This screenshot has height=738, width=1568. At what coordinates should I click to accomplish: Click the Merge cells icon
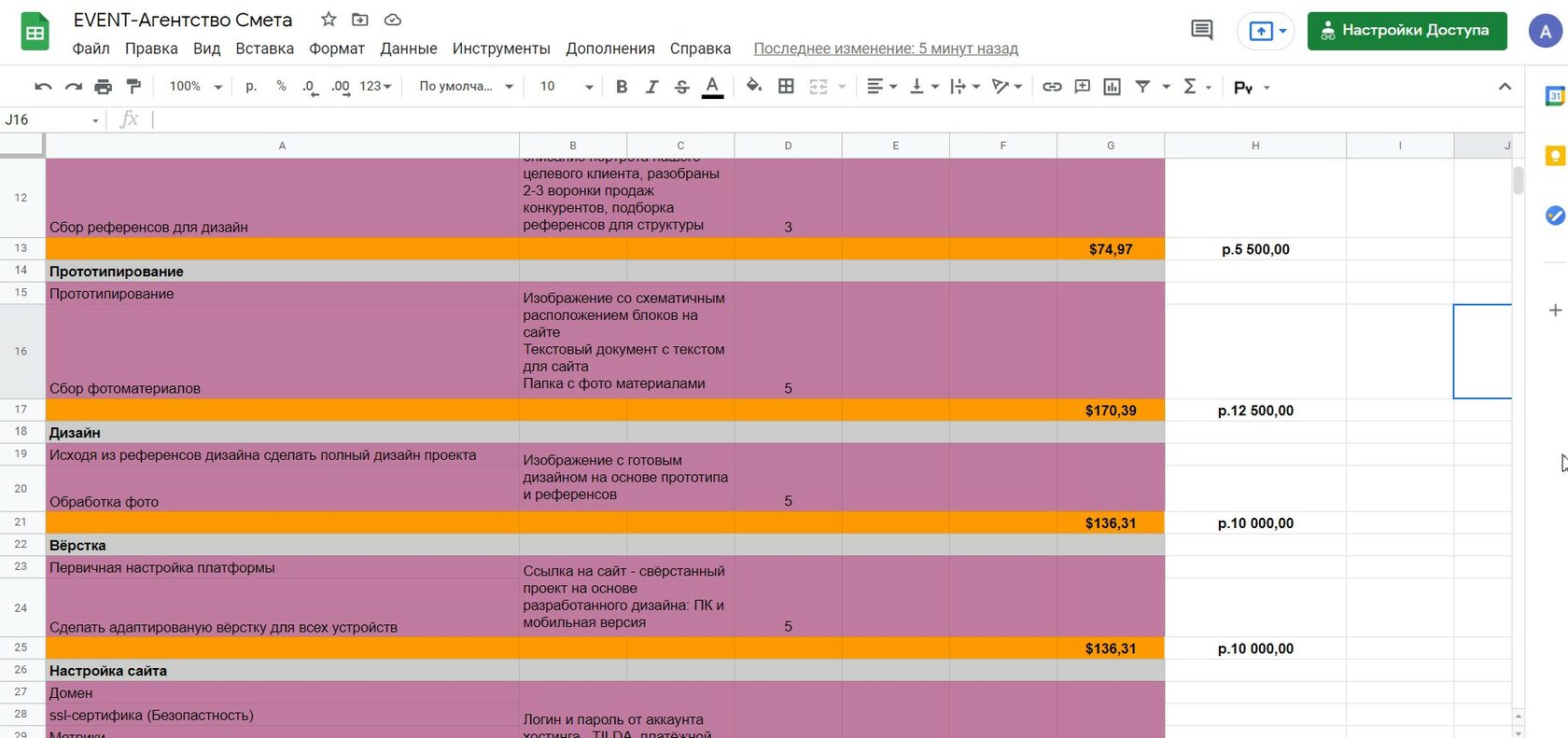(x=819, y=87)
